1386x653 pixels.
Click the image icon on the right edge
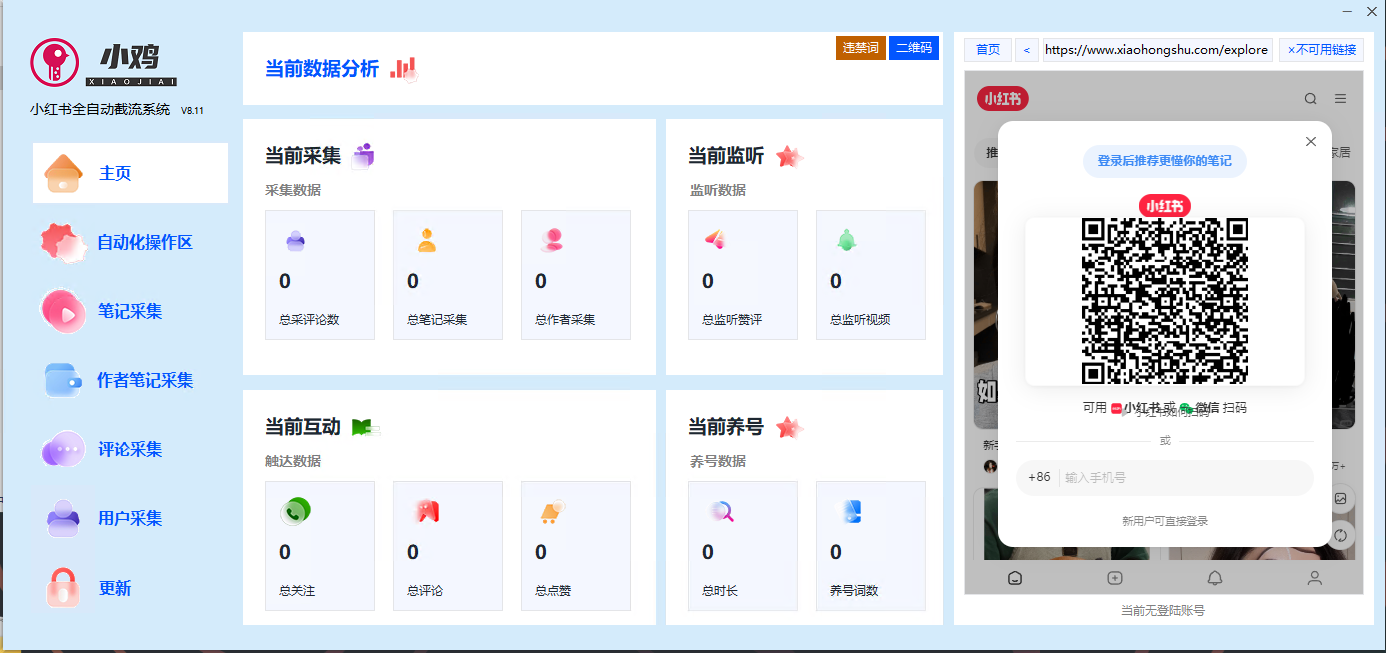[1341, 497]
